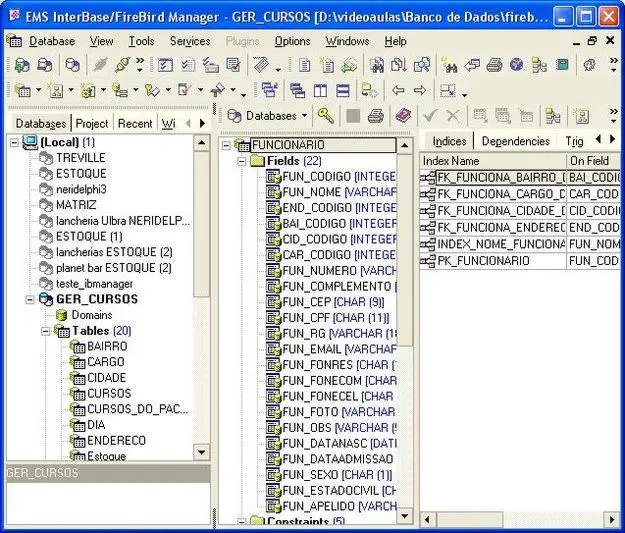Click the document page icon in top toolbar

coord(305,65)
